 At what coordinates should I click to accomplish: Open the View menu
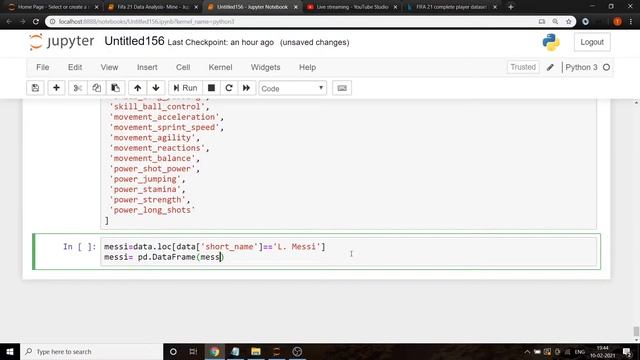pyautogui.click(x=109, y=67)
